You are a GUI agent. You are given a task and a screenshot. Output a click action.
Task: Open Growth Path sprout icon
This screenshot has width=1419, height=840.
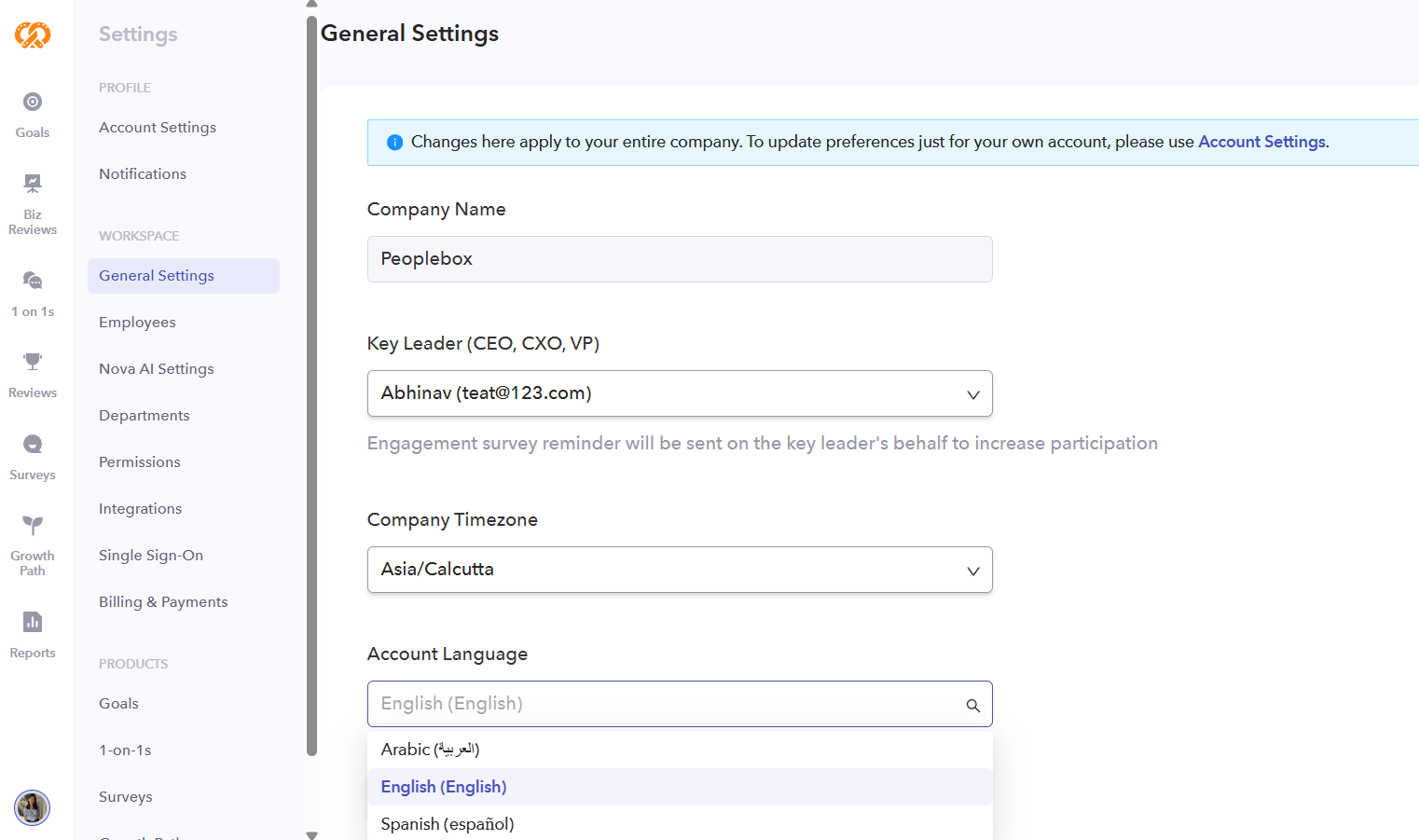pyautogui.click(x=33, y=526)
